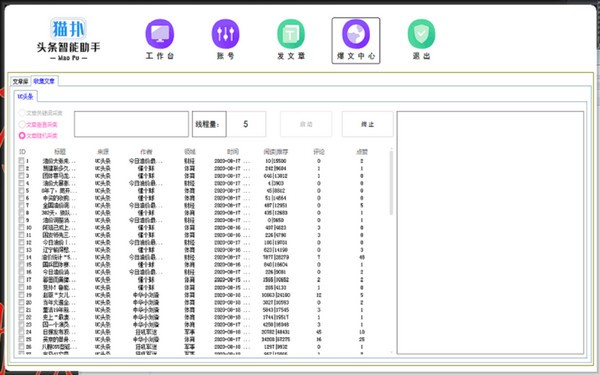The height and width of the screenshot is (375, 600).
Task: Click the read/recommend count column header
Action: coord(276,152)
